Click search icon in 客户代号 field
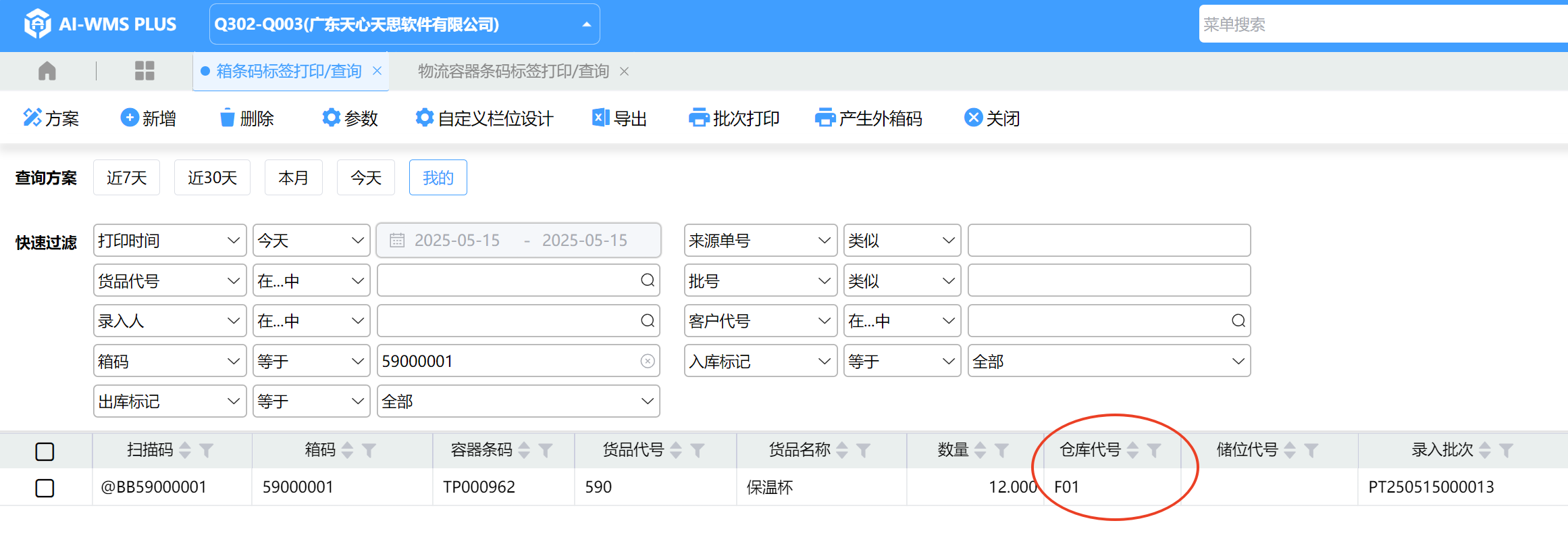The image size is (1568, 546). pos(1238,321)
